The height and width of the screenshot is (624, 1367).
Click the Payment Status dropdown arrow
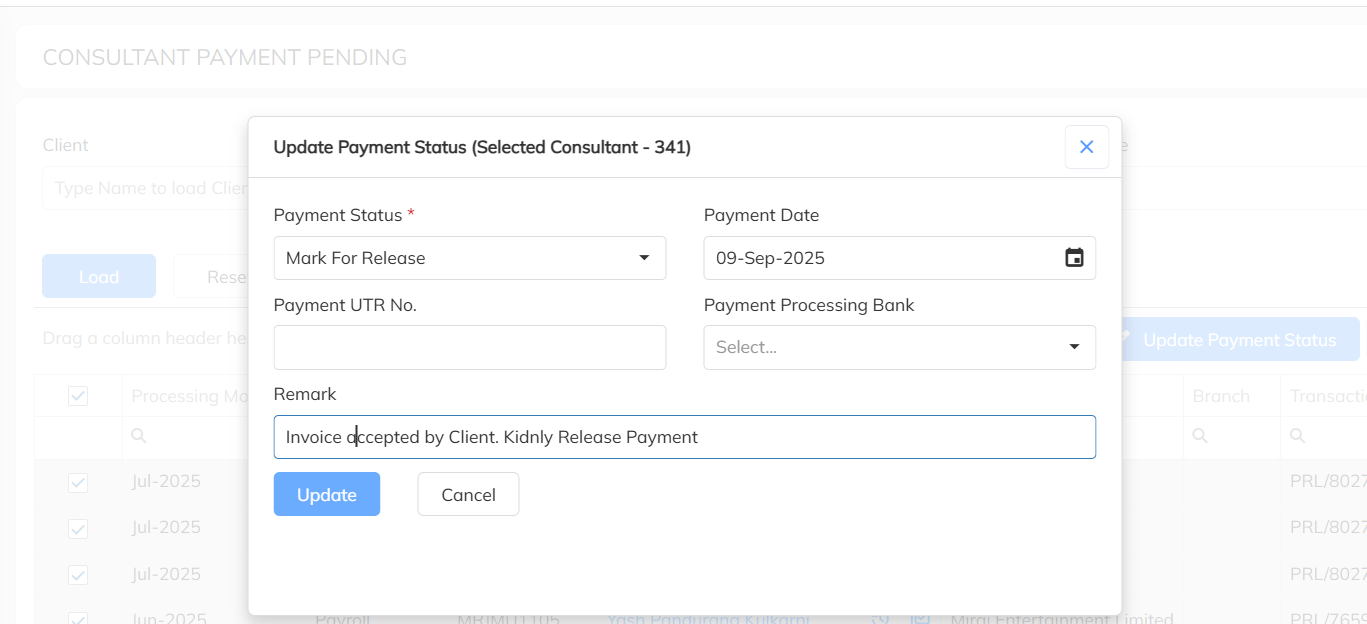coord(644,258)
